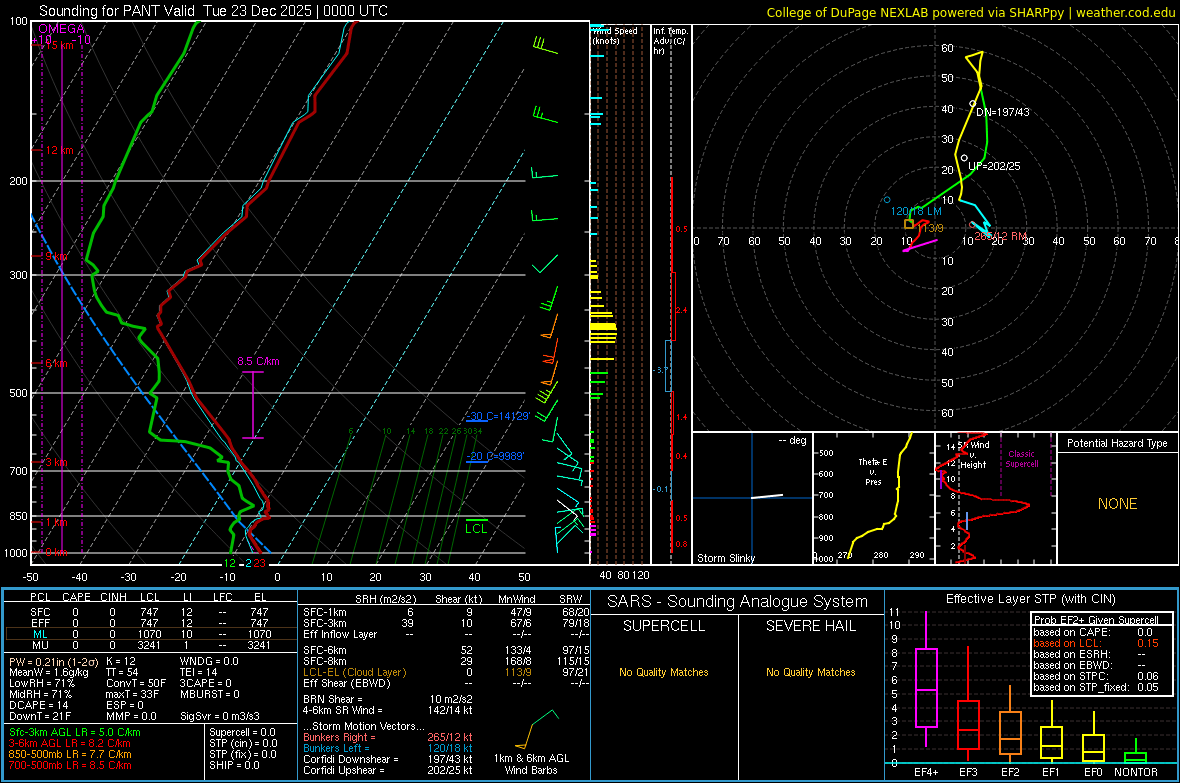Click the 'UP=202/25' hodograph label
The height and width of the screenshot is (783, 1180).
pyautogui.click(x=994, y=166)
